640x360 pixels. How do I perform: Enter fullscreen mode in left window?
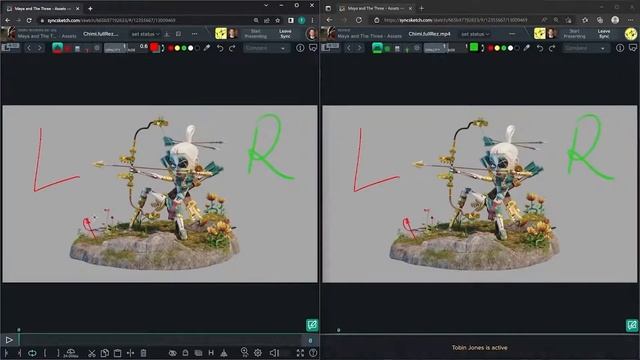(300, 353)
